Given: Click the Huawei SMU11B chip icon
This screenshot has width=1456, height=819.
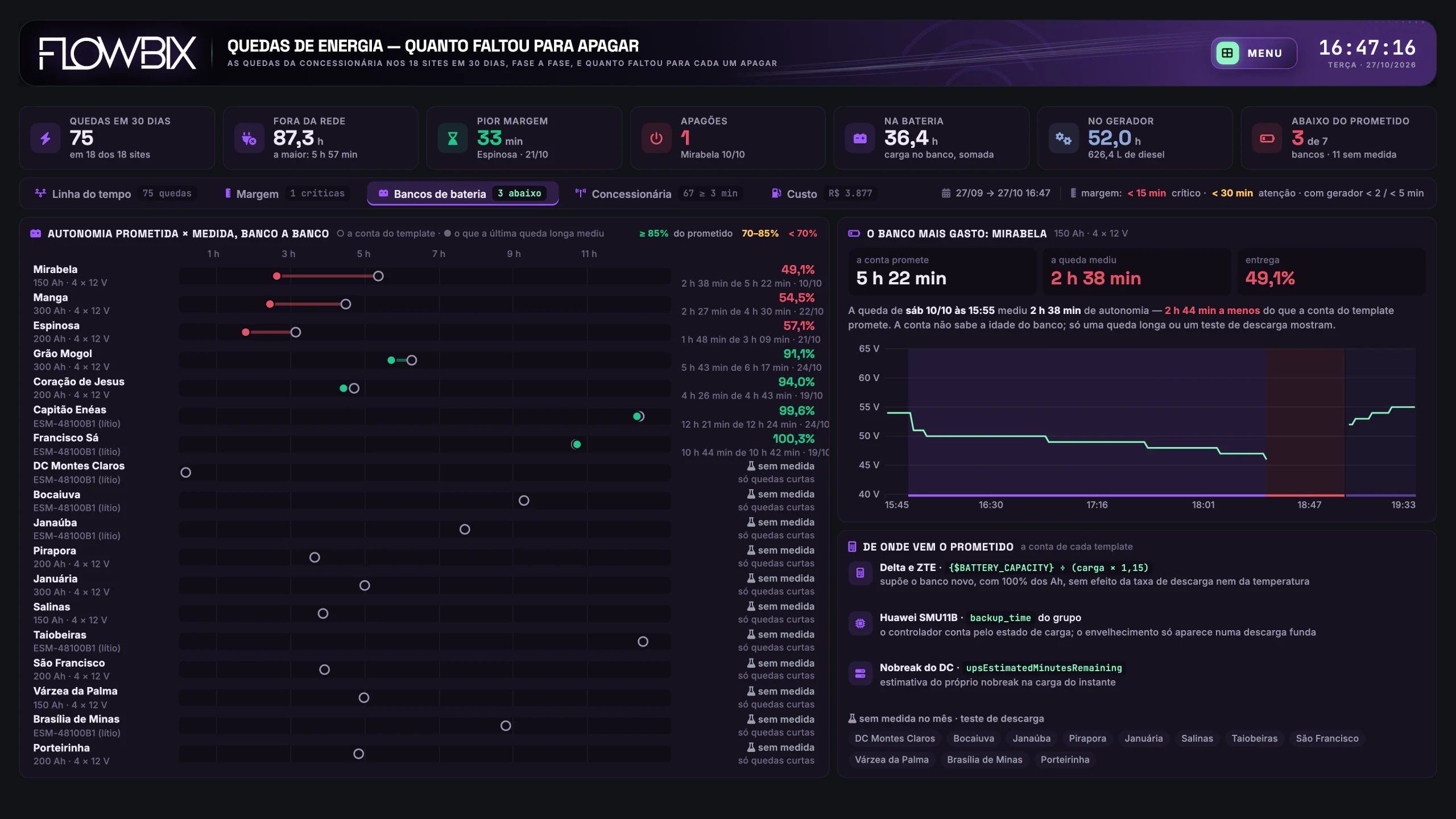Looking at the screenshot, I should click(861, 623).
